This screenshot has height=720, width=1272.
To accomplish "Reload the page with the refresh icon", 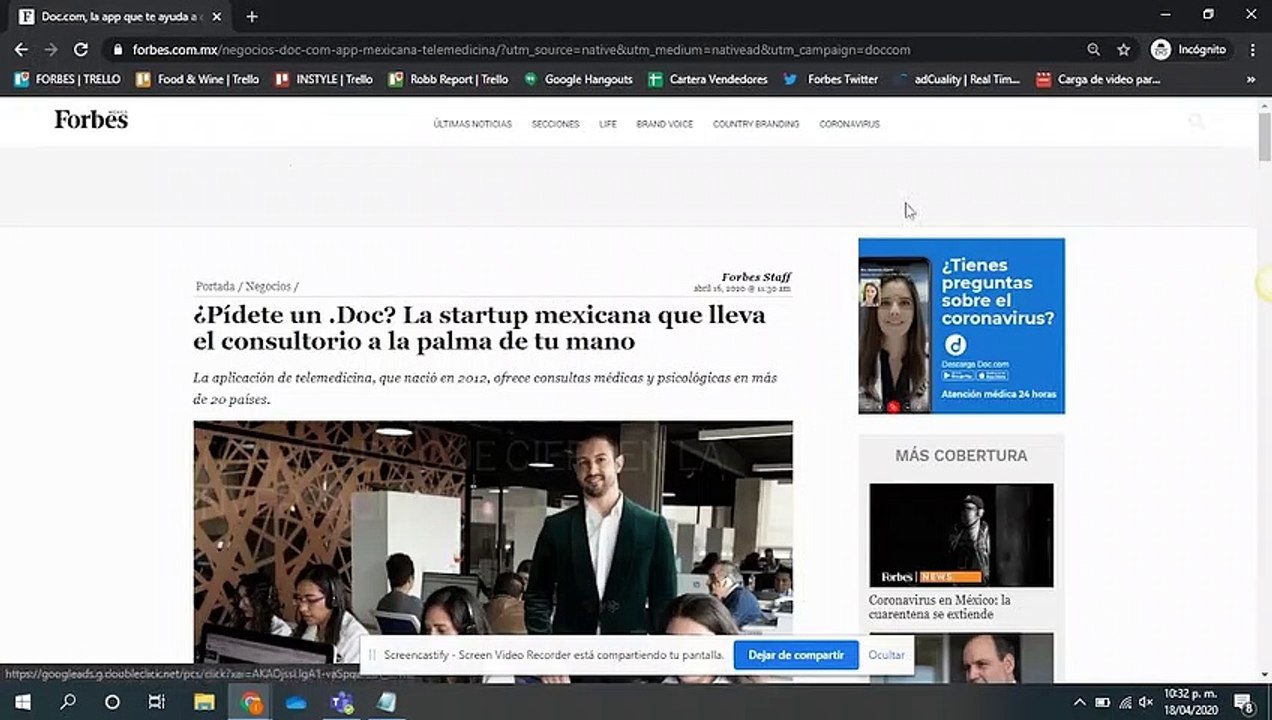I will point(81,49).
